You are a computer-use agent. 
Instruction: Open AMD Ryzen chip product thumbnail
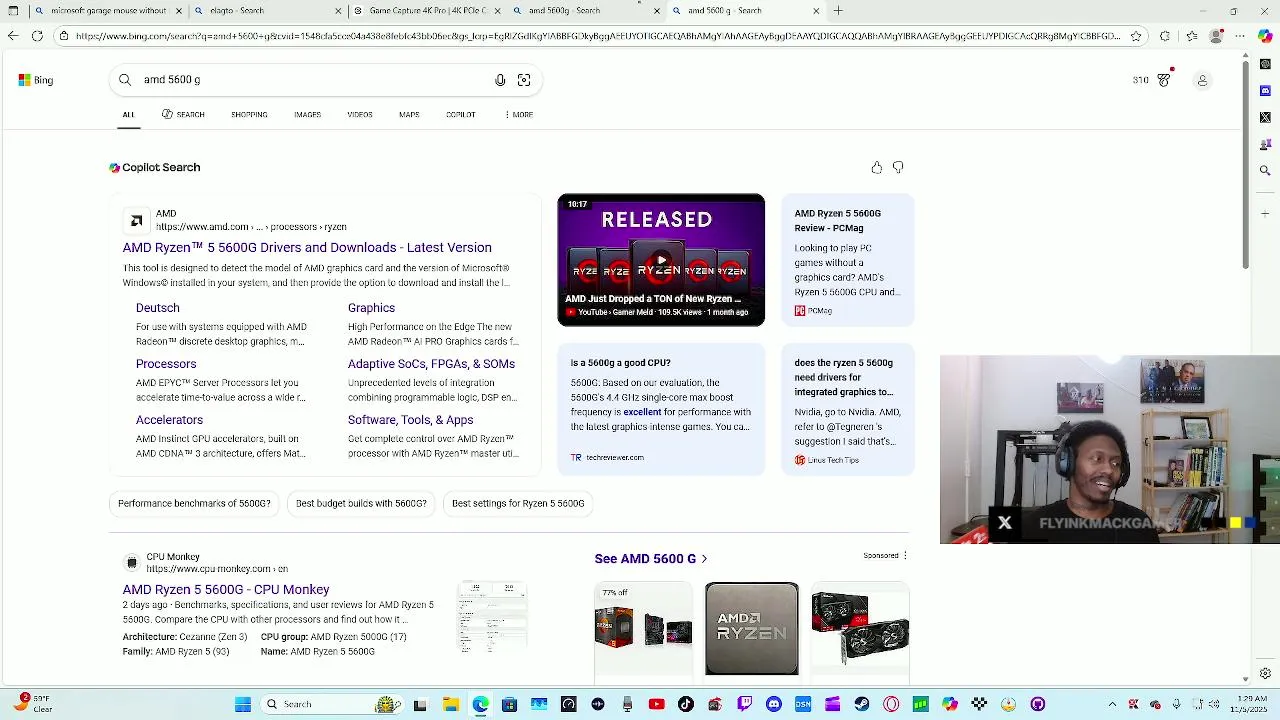pyautogui.click(x=752, y=629)
